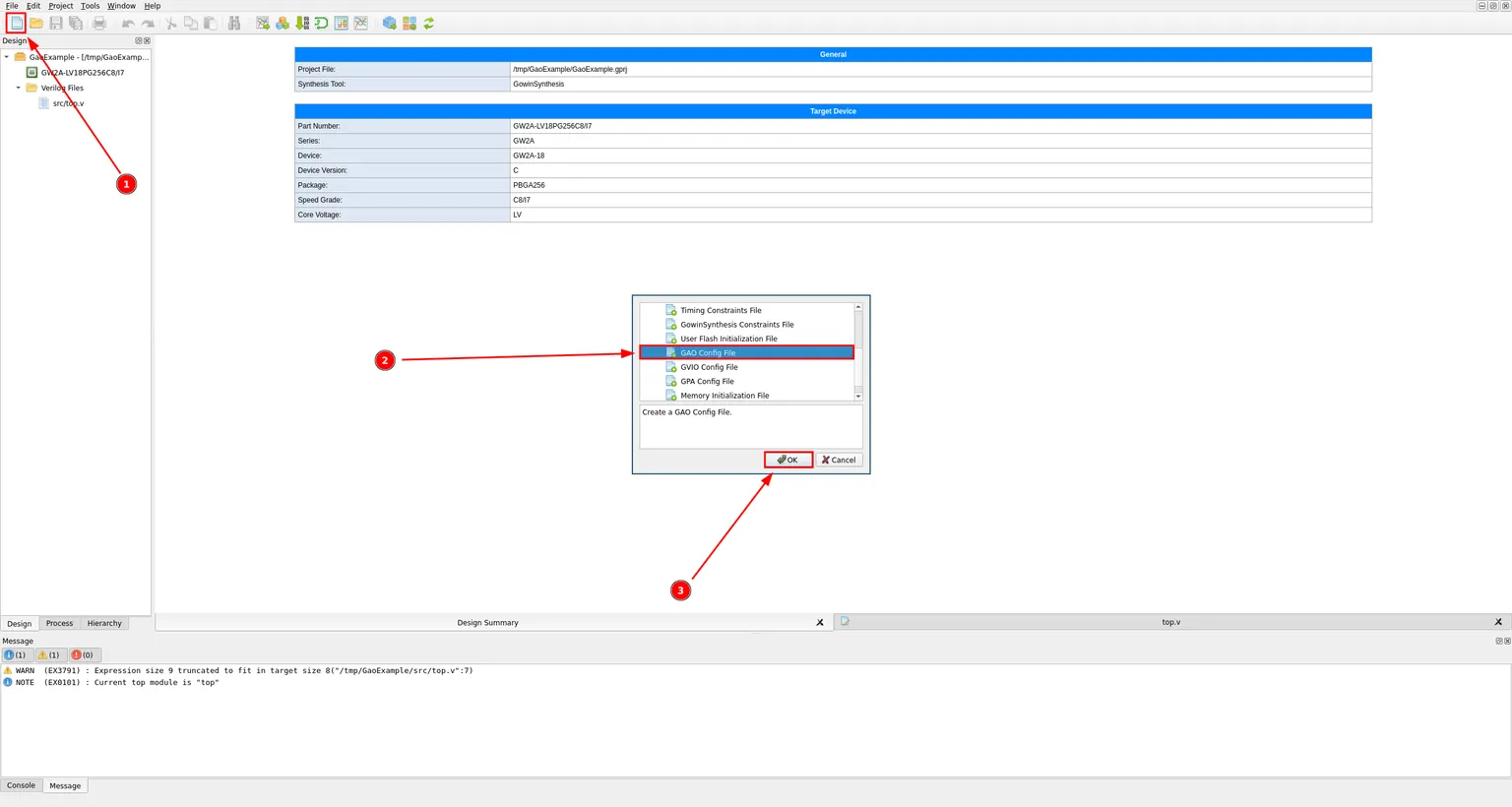Click the green looping arrow toolbar icon
The image size is (1512, 807).
pos(322,23)
